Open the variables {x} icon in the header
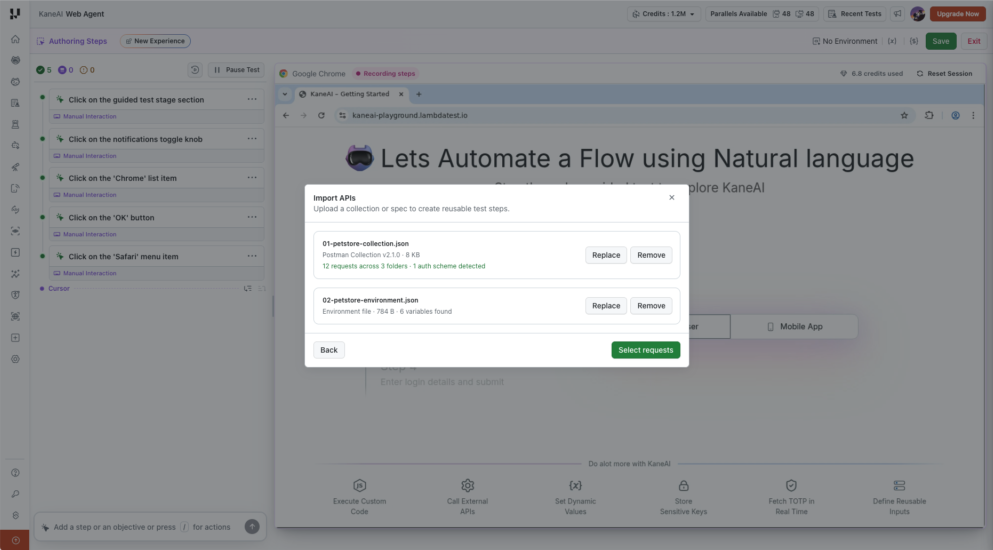This screenshot has width=993, height=550. tap(892, 41)
